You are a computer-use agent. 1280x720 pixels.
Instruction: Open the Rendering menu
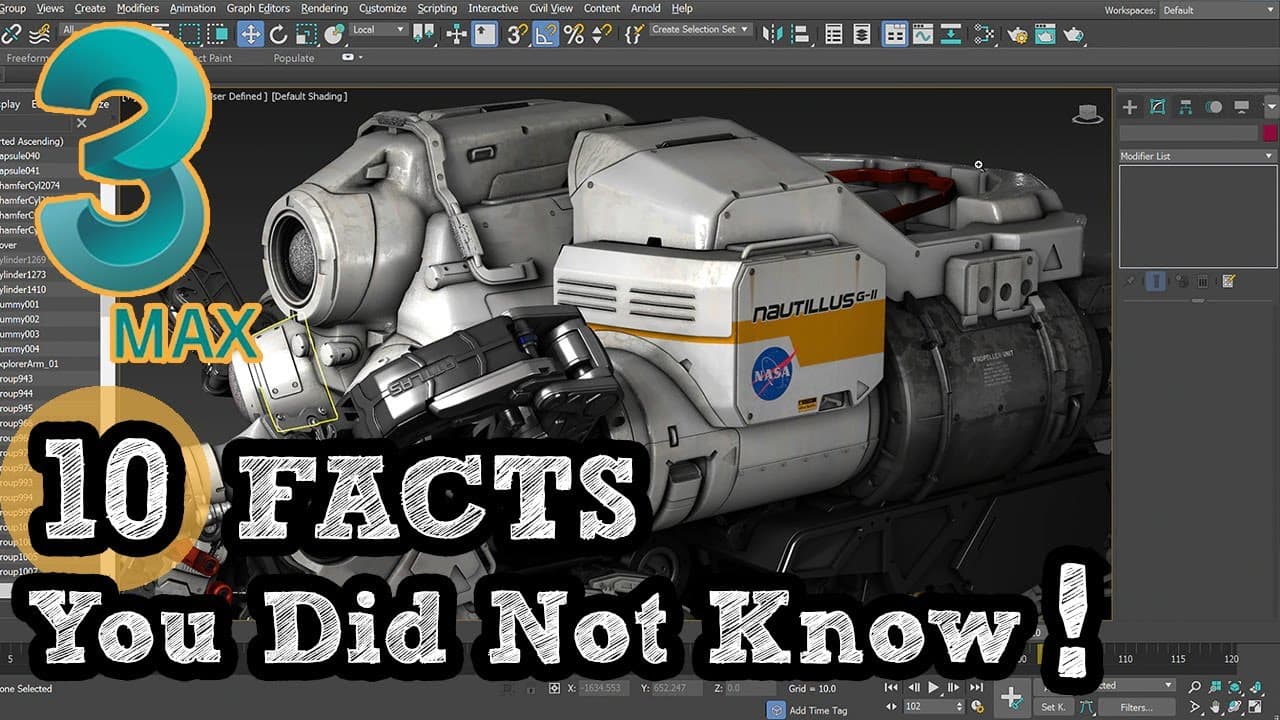[x=325, y=9]
